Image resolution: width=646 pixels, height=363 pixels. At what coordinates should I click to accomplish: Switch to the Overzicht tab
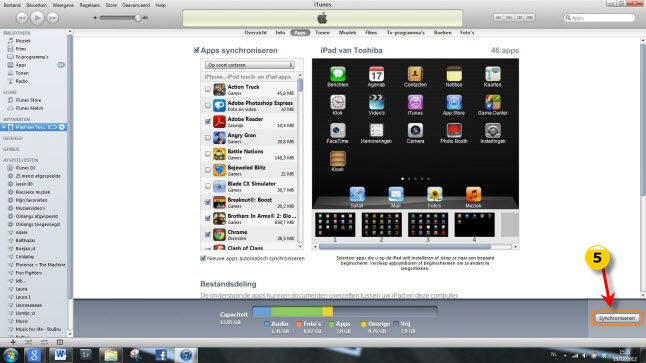[x=255, y=33]
